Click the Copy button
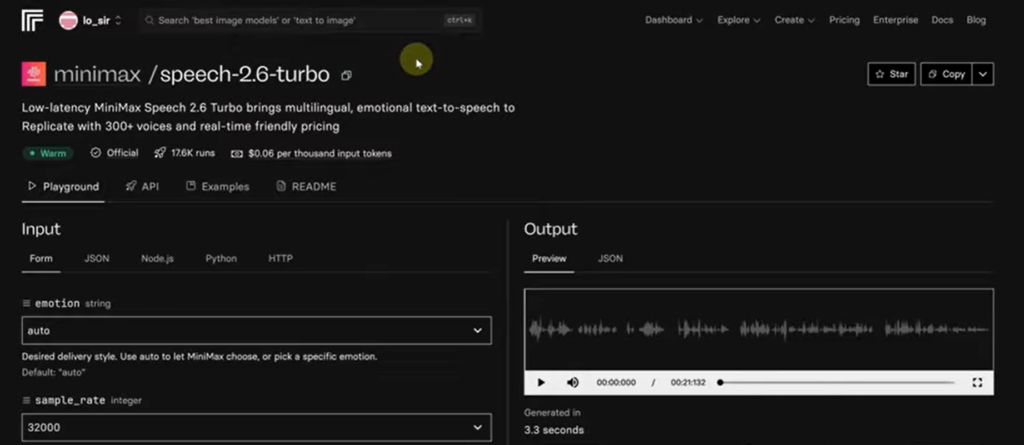Viewport: 1024px width, 445px height. pos(945,74)
